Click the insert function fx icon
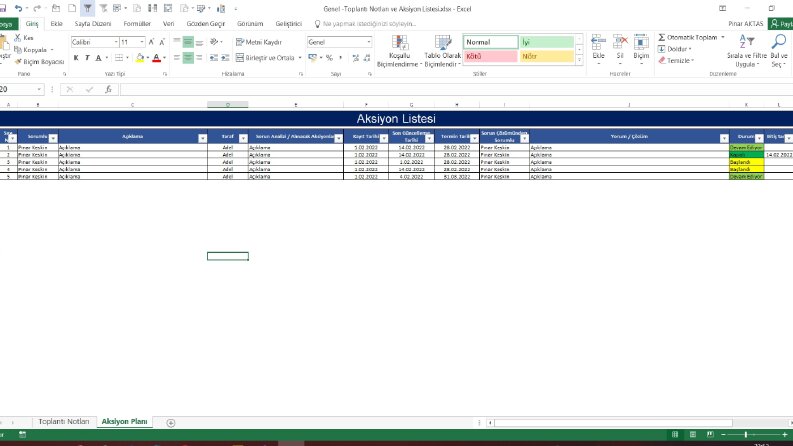Viewport: 793px width, 446px height. coord(108,90)
